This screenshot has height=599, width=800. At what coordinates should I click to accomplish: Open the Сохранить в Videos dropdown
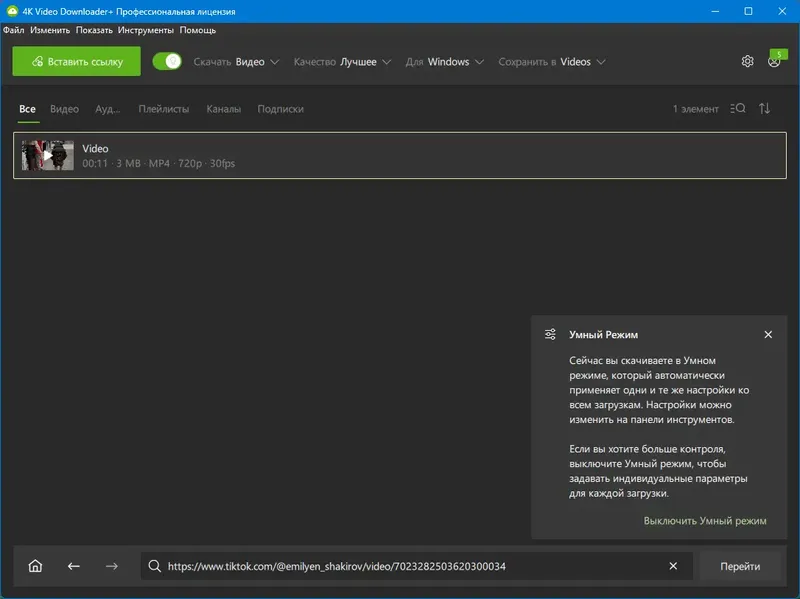coord(552,62)
